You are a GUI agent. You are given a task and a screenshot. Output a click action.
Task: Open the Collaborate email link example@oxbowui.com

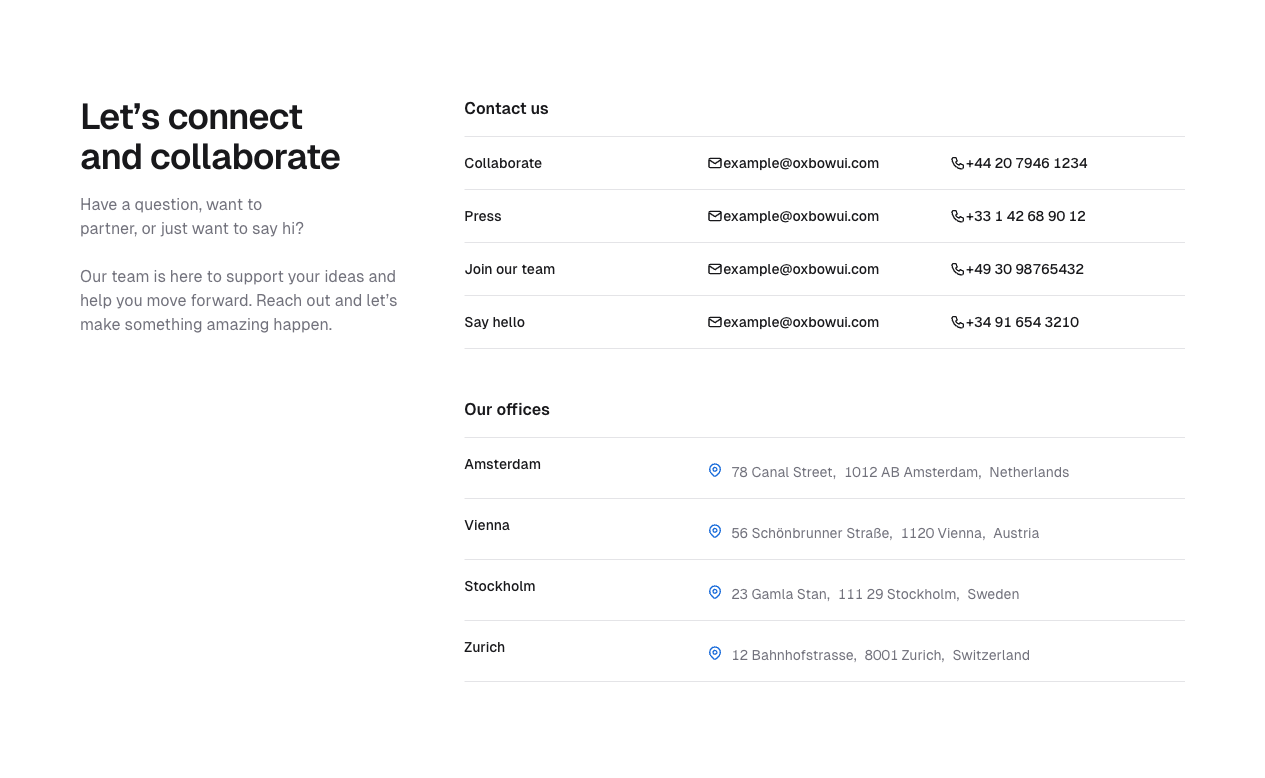tap(800, 163)
